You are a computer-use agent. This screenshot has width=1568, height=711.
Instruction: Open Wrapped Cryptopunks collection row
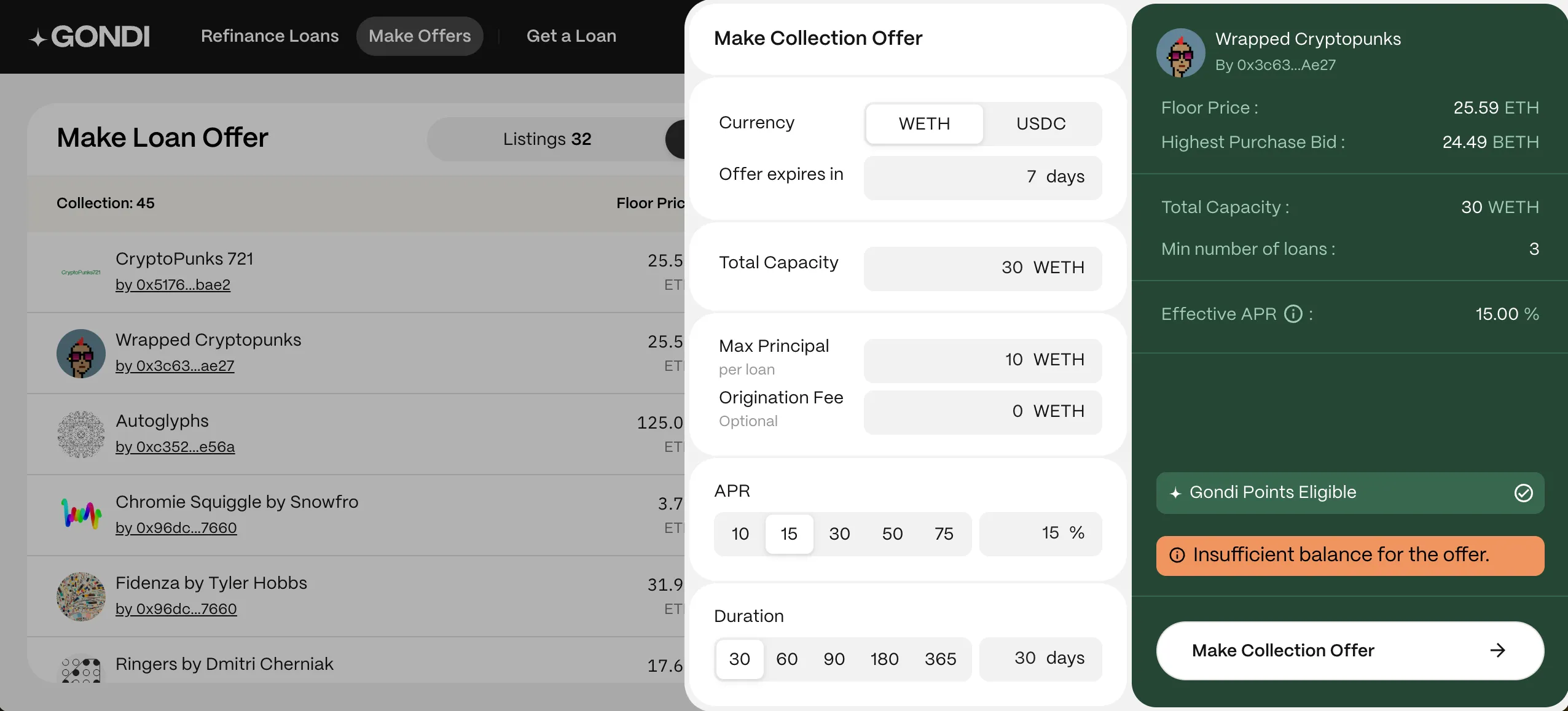(356, 353)
